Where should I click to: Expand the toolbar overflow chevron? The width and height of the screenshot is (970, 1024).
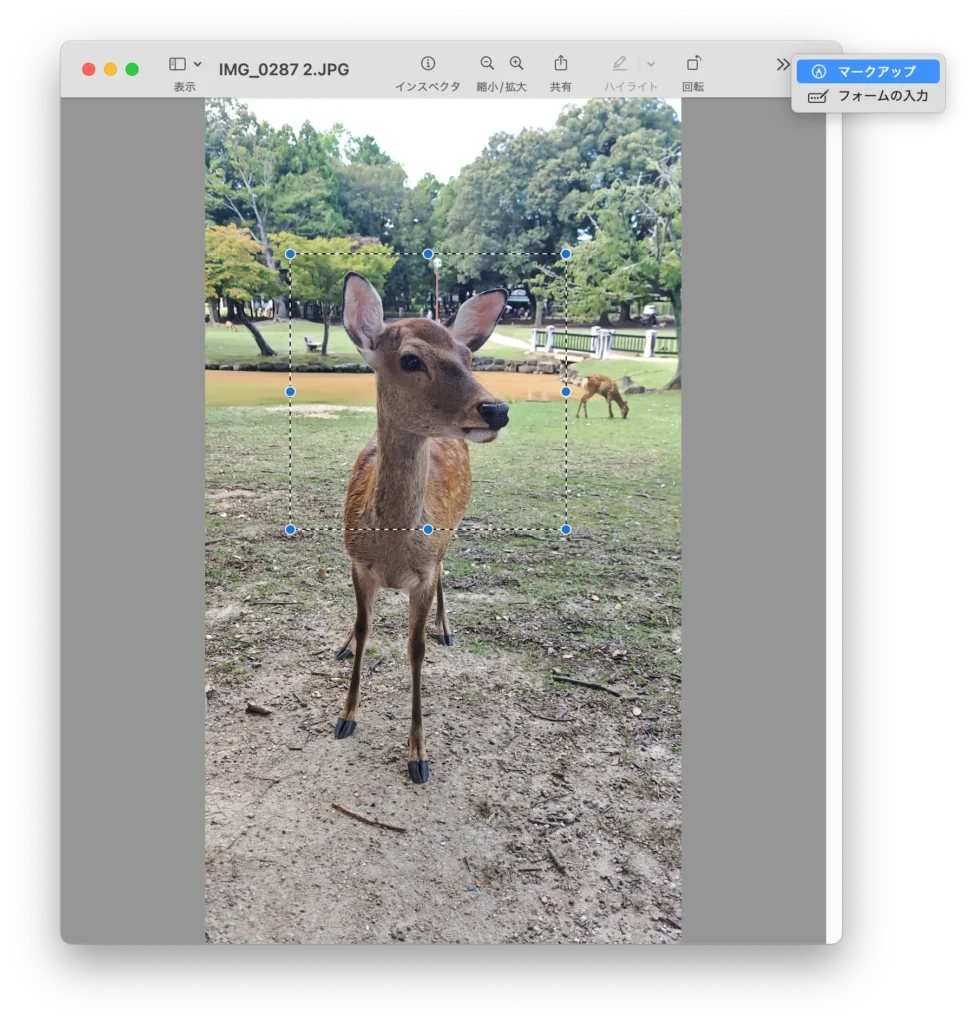coord(782,63)
